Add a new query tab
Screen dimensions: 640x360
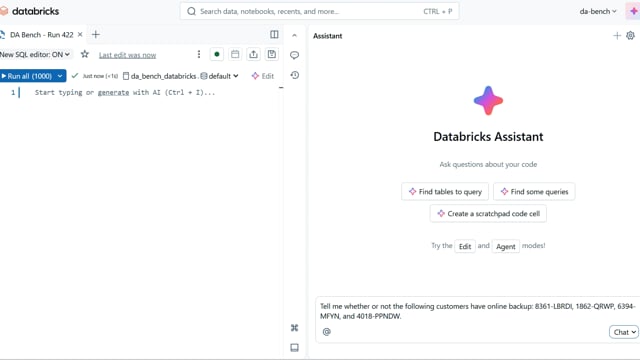click(x=96, y=35)
